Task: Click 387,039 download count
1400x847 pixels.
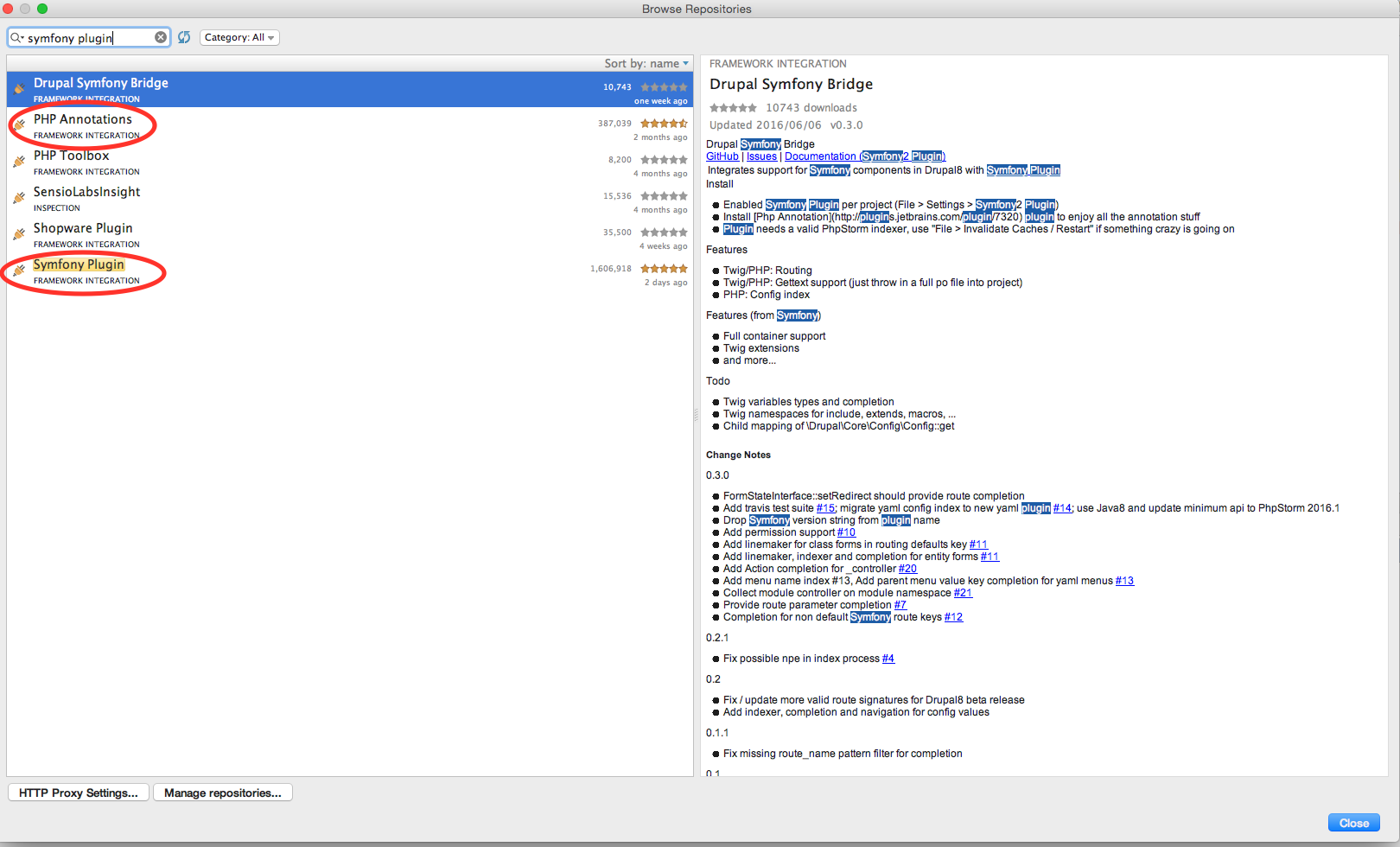Action: tap(614, 124)
